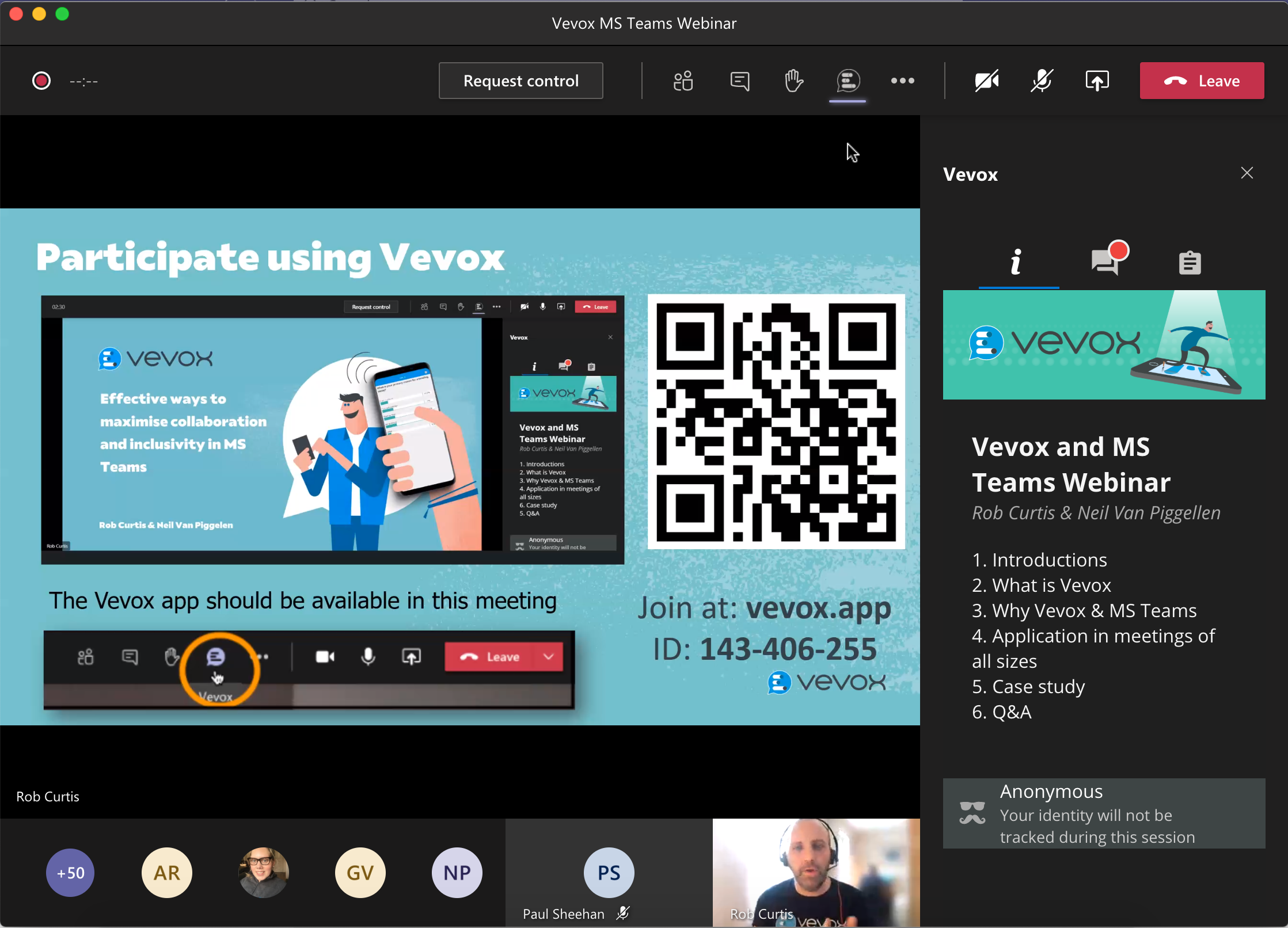Click the Paul Sheehan name label
Screen dimensions: 1288x928
point(564,914)
